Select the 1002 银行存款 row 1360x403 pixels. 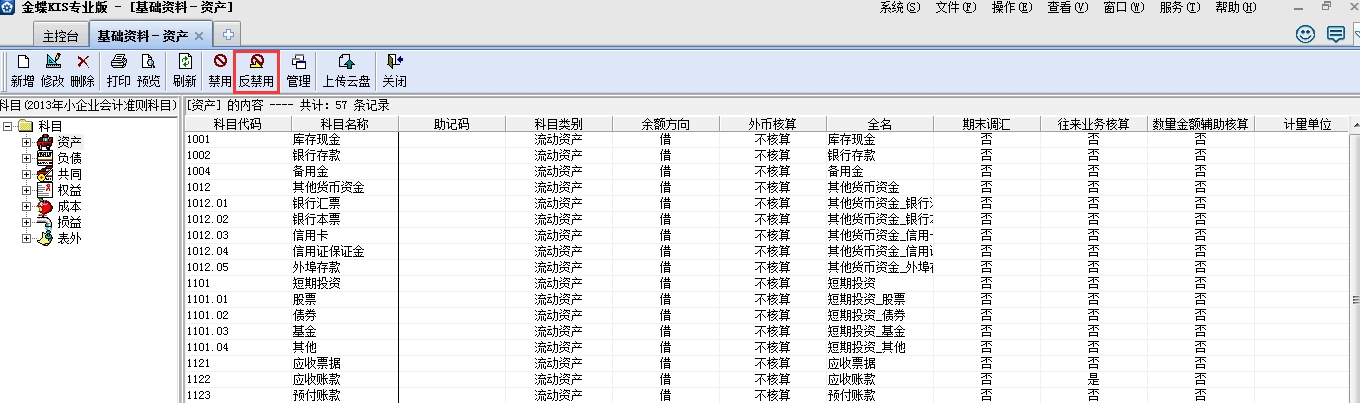(x=316, y=155)
